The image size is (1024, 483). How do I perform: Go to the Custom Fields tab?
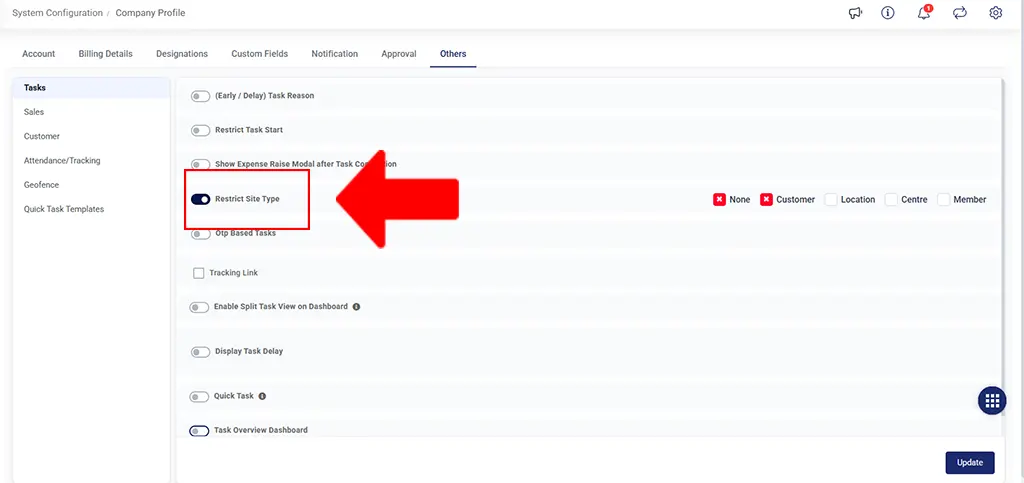point(259,54)
